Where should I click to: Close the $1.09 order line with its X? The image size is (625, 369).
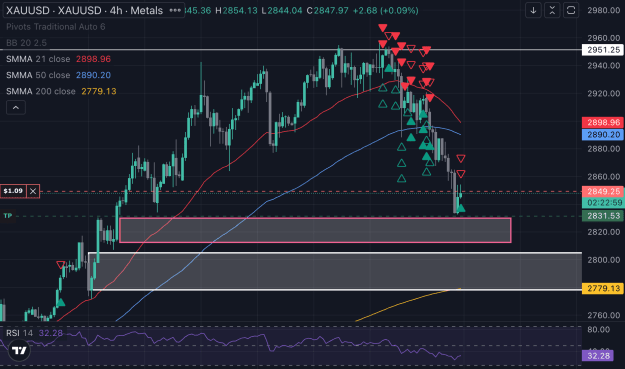[x=33, y=191]
